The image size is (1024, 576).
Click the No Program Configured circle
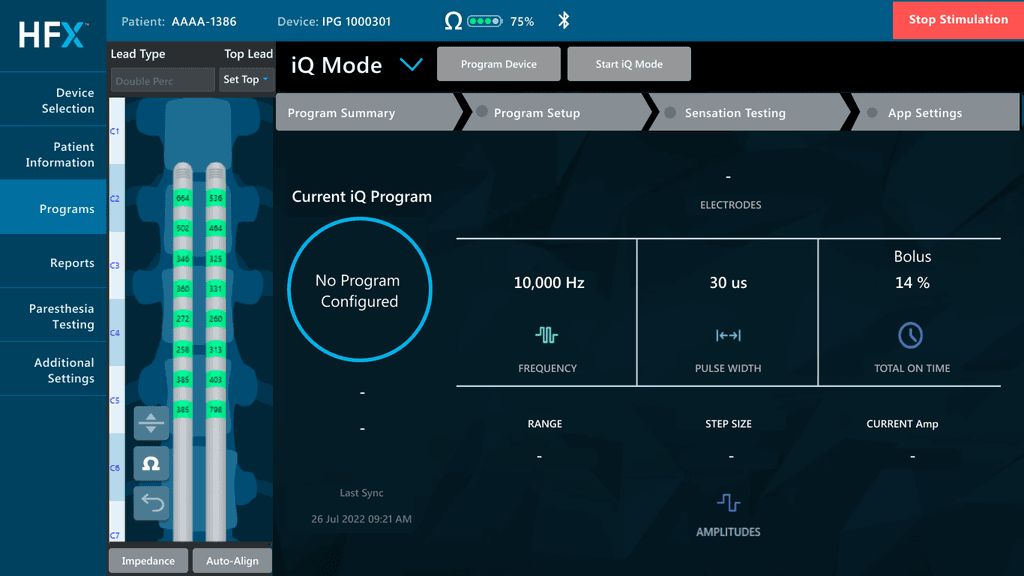pos(359,290)
